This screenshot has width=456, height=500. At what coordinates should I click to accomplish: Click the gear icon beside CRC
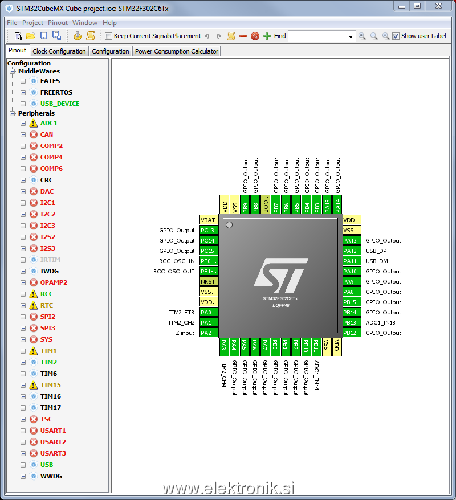click(34, 180)
